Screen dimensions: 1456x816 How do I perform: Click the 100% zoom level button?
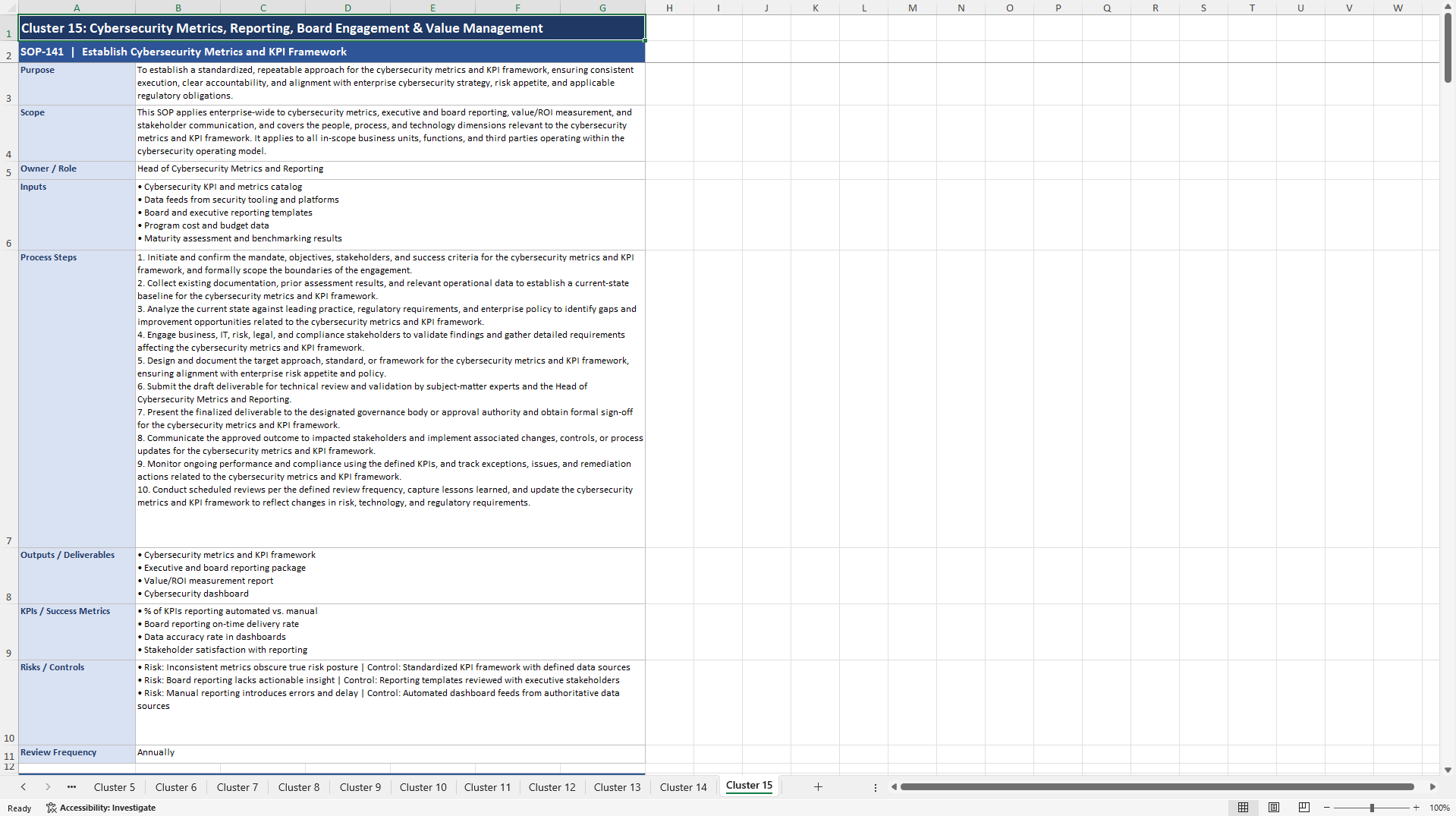[1439, 808]
